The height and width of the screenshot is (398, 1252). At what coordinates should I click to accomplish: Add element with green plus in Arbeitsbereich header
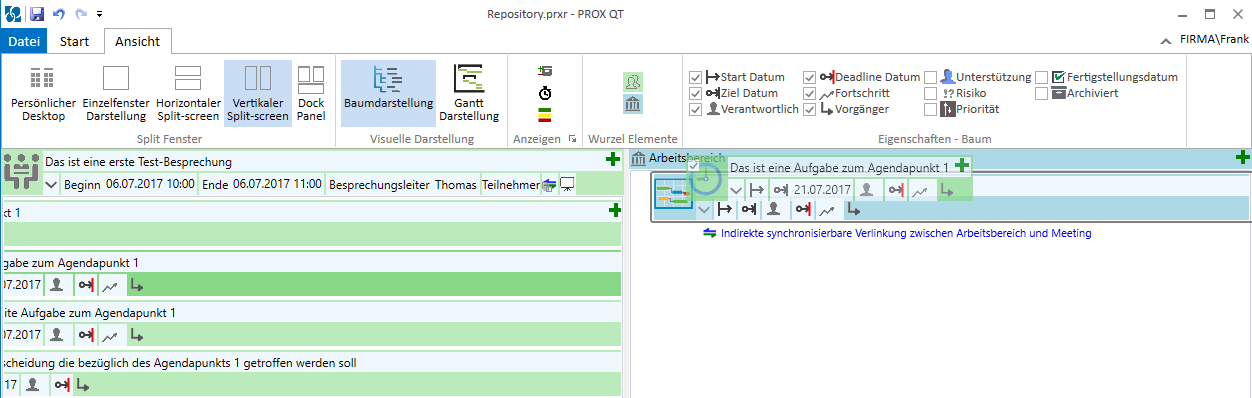(1243, 157)
